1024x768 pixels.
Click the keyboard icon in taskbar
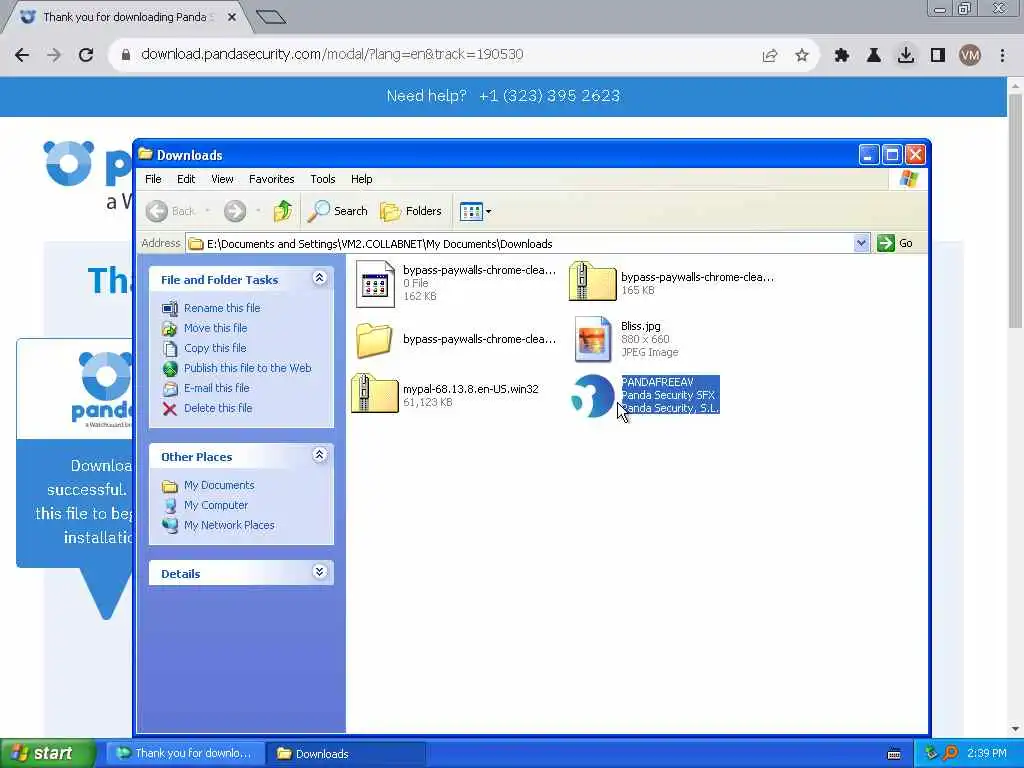894,754
